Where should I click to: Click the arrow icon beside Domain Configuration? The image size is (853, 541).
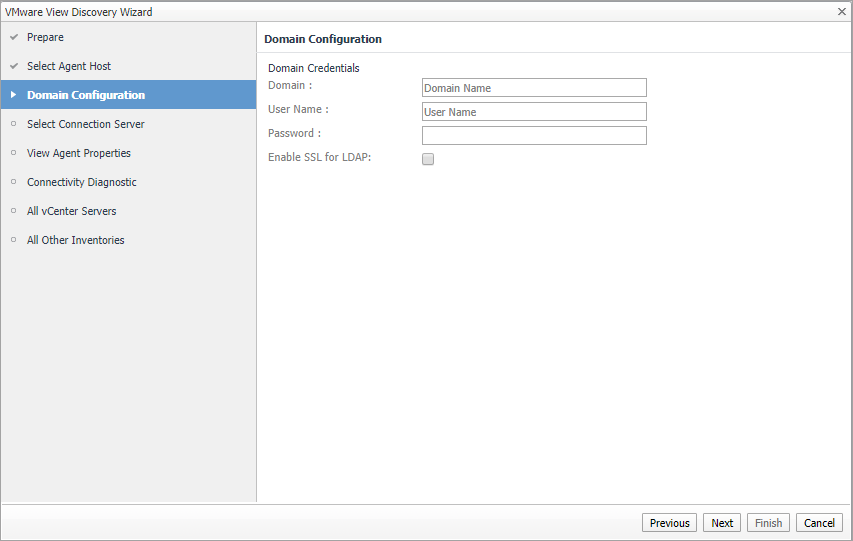[14, 95]
